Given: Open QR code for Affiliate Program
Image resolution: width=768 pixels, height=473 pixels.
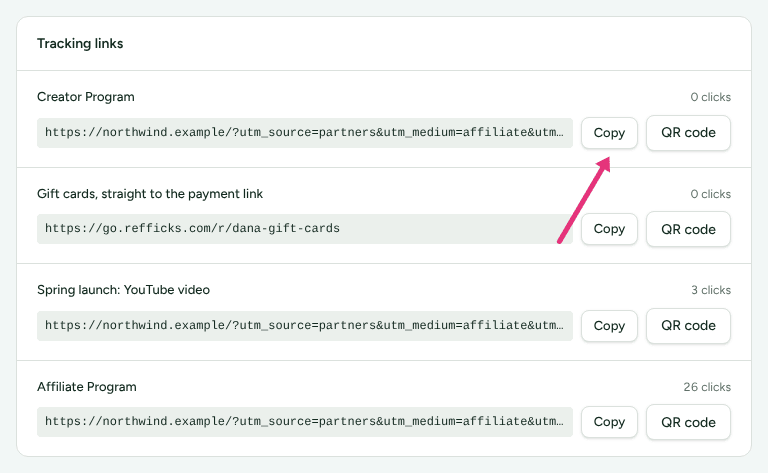Looking at the screenshot, I should 688,422.
